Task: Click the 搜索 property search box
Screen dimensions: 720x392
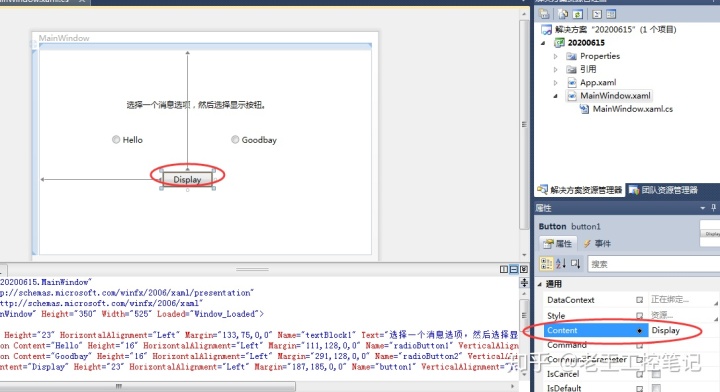Action: coord(654,264)
